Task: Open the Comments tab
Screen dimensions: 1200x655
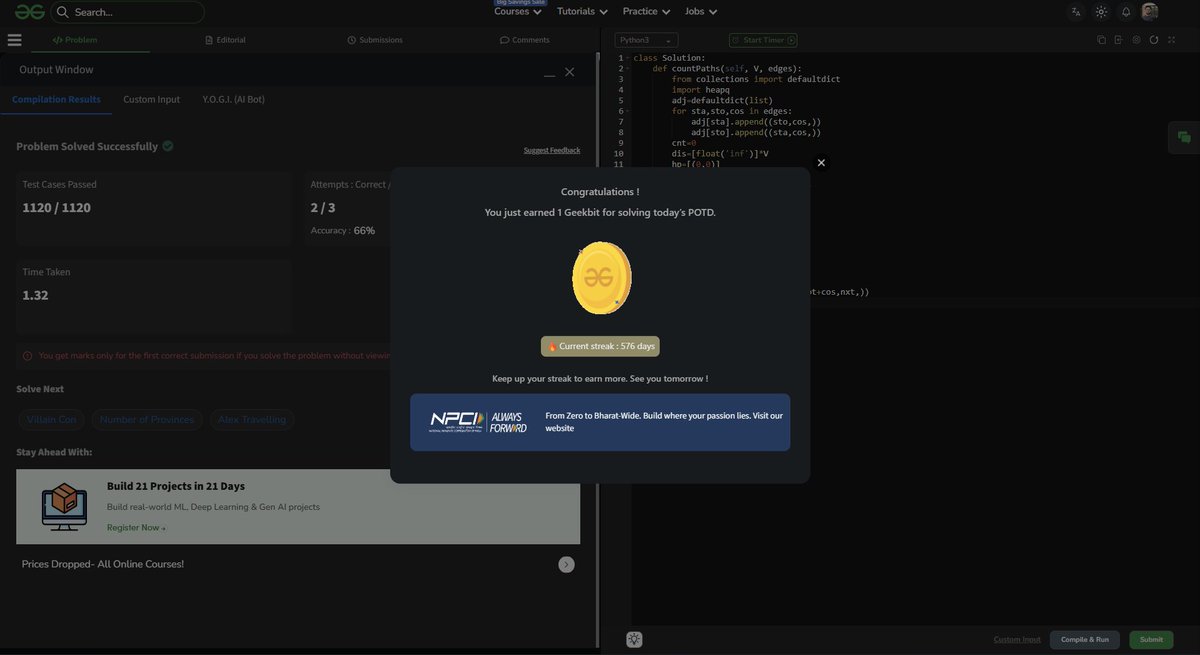Action: pyautogui.click(x=525, y=40)
